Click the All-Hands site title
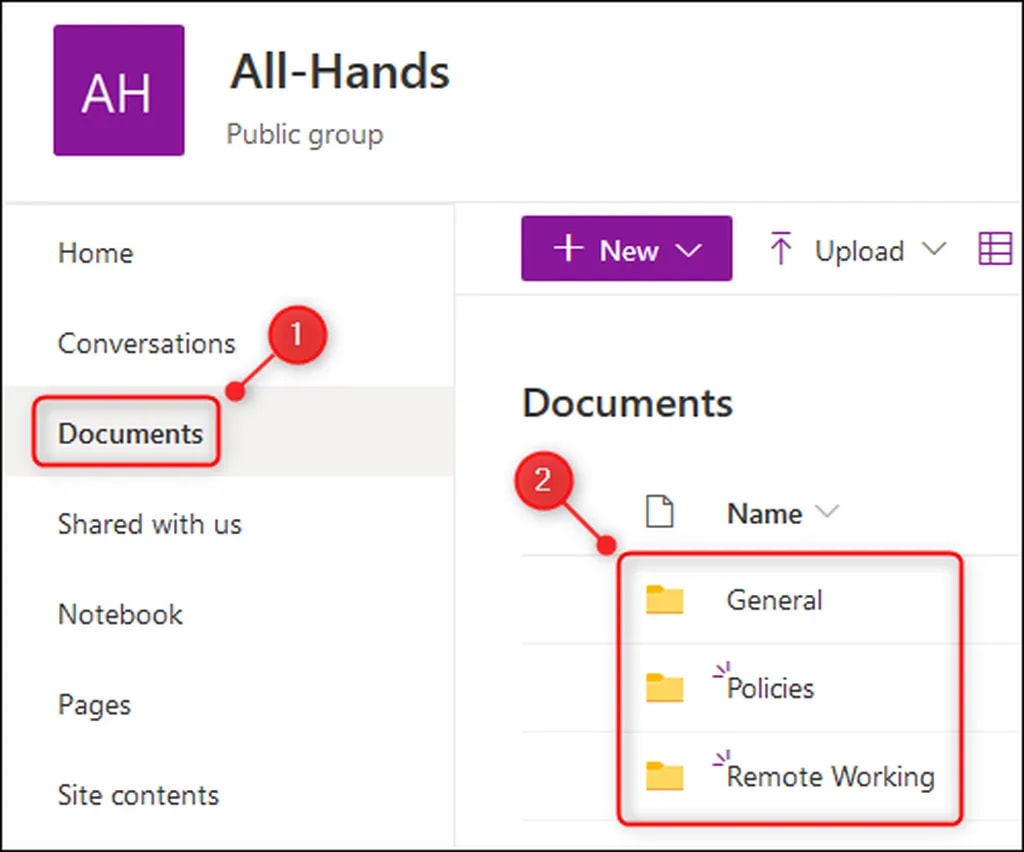 (340, 73)
